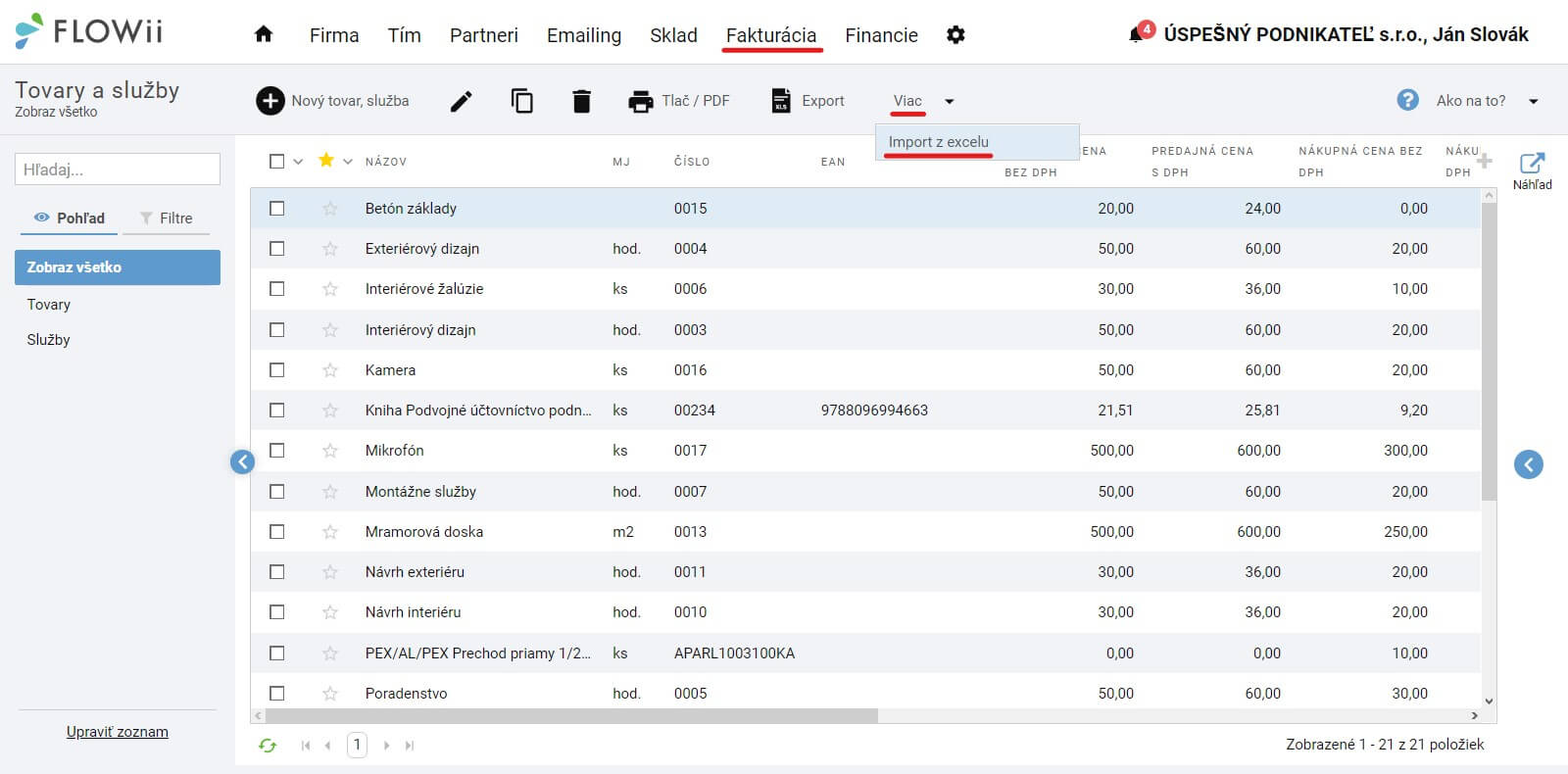Mark Mikrofón as favorite with its star
Screen dimensions: 1568x774
329,451
